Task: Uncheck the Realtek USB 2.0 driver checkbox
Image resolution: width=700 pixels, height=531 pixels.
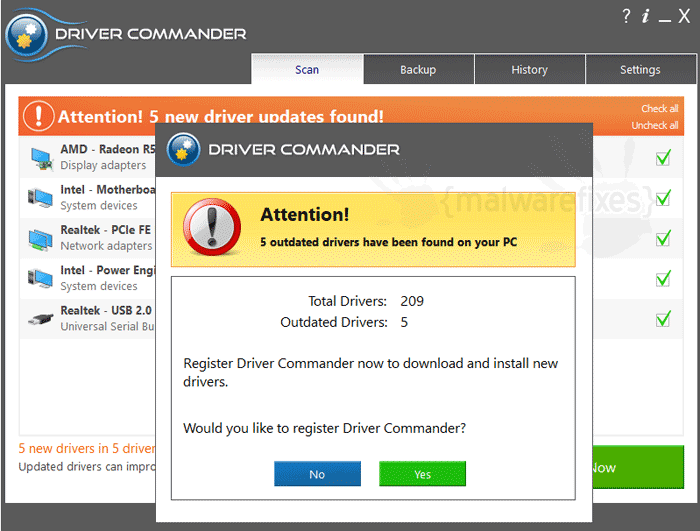Action: pos(663,319)
